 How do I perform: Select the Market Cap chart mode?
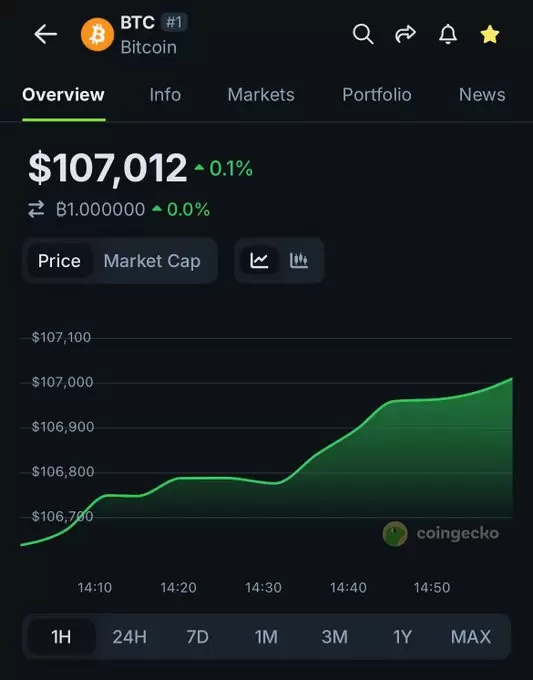point(152,261)
